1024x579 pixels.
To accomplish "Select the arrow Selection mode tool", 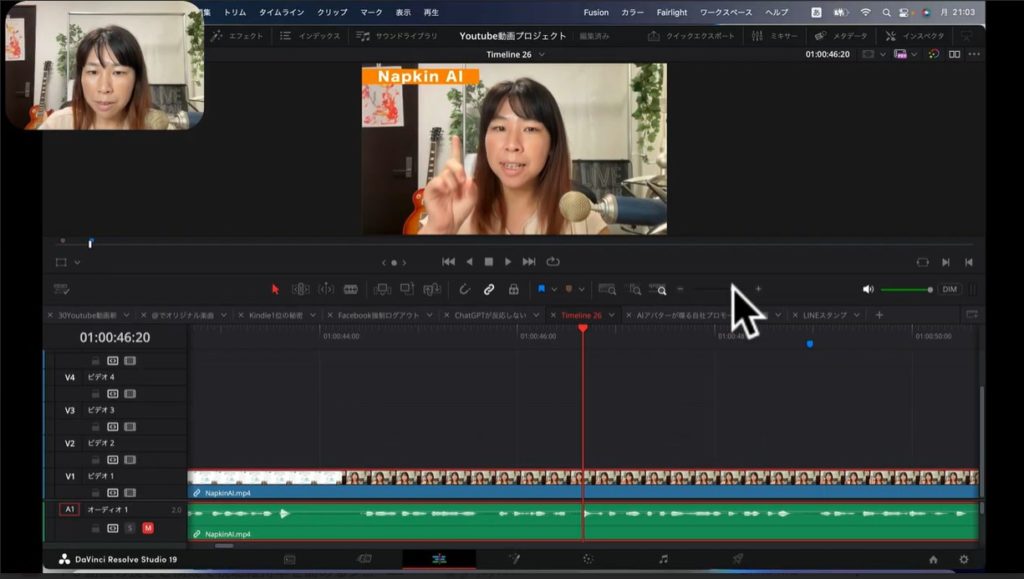I will (276, 289).
